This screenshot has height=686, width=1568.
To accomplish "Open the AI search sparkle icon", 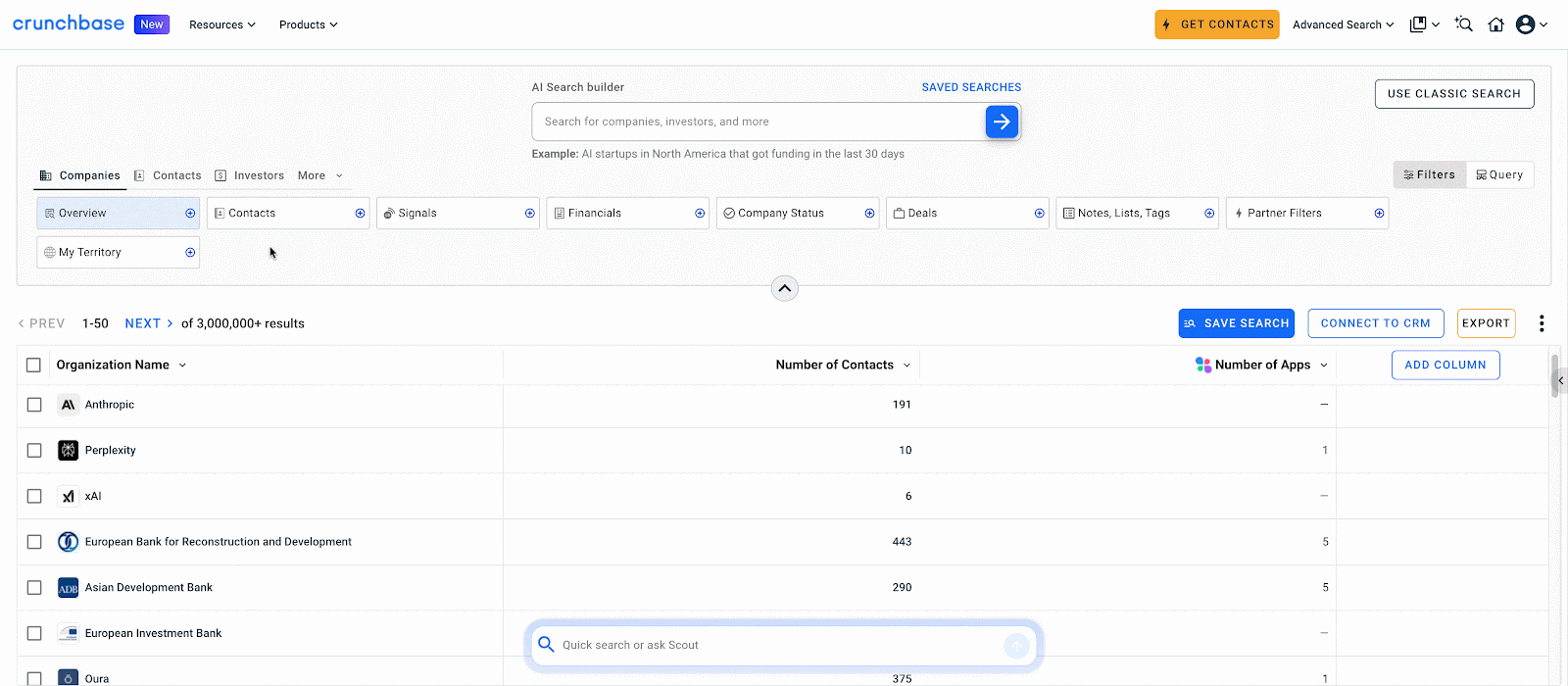I will click(1464, 24).
